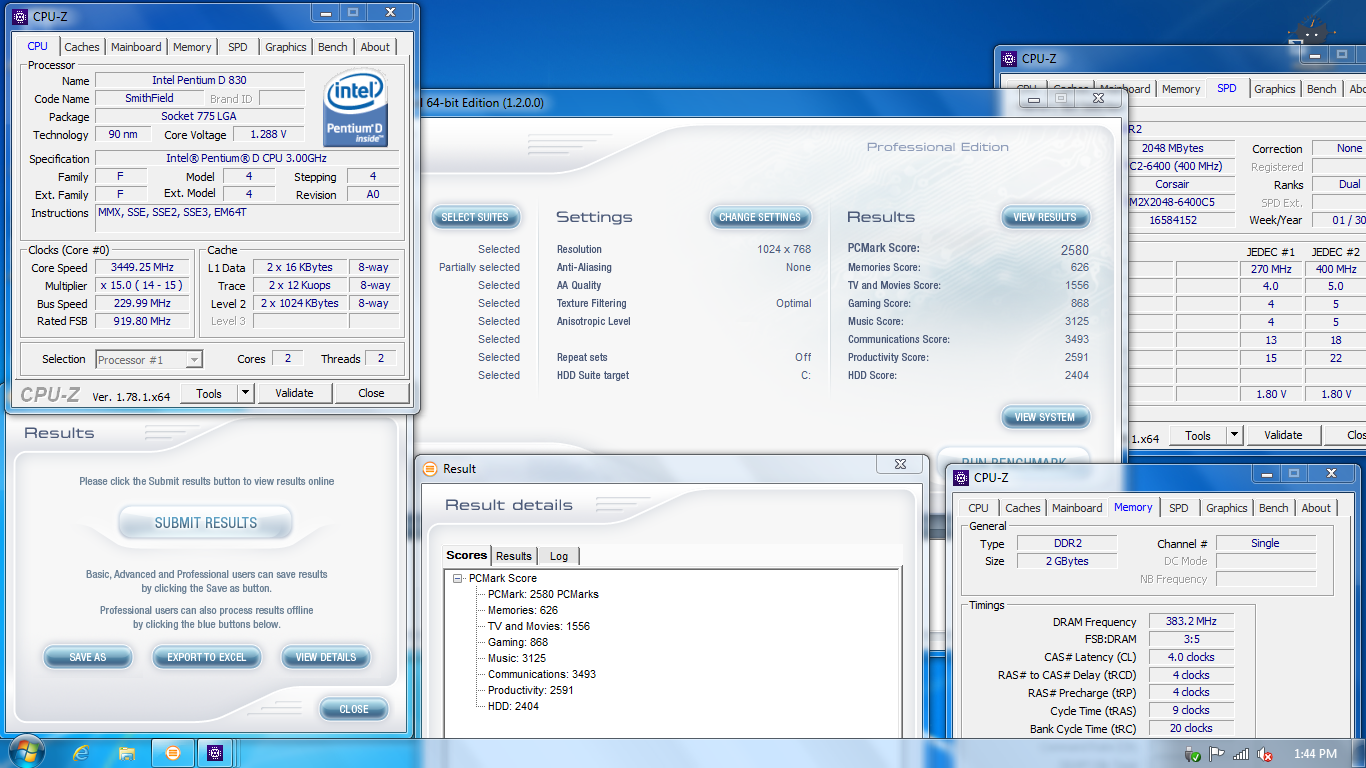
Task: Click the Close button in top-left CPU-Z
Action: click(x=371, y=393)
